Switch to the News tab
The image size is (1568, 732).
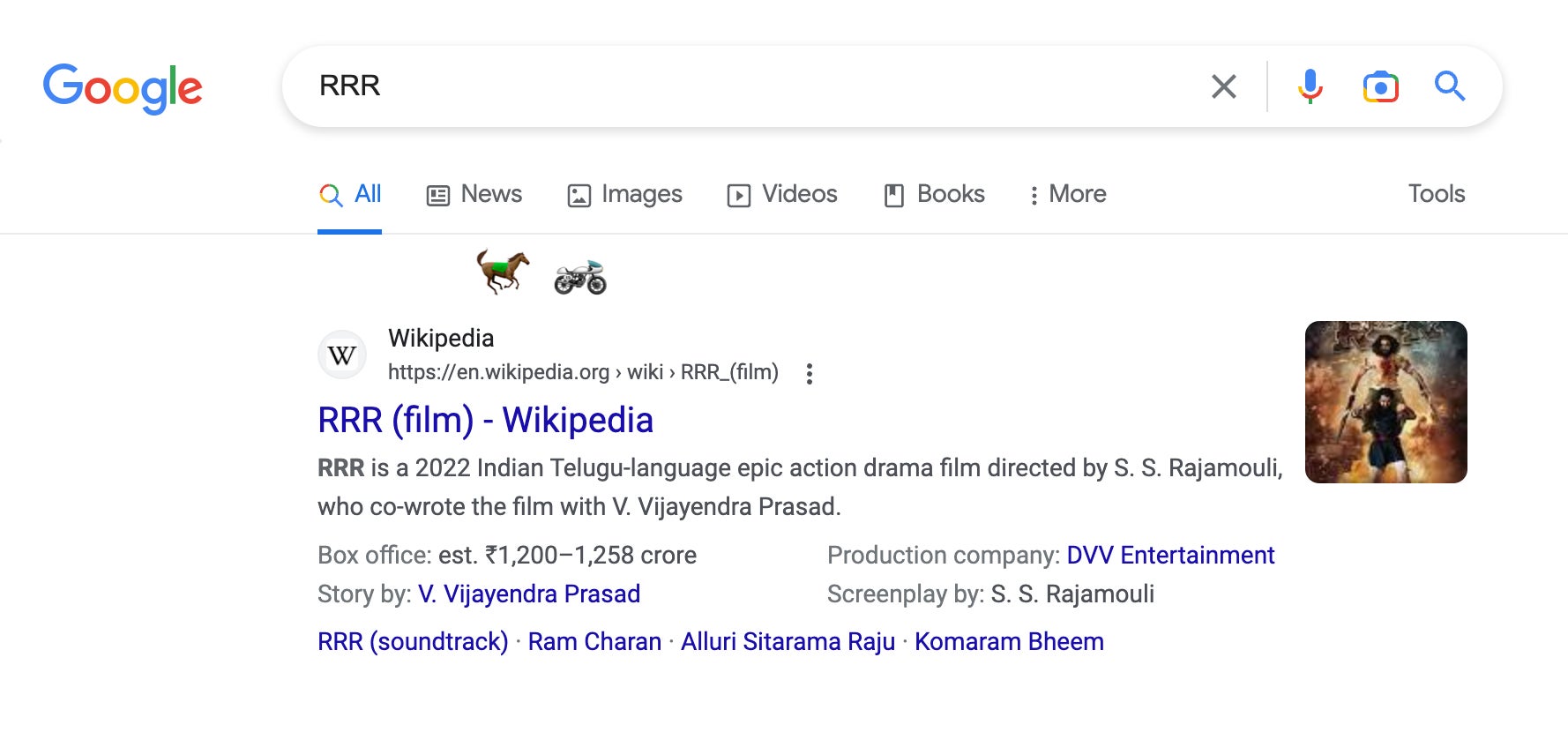(x=474, y=194)
